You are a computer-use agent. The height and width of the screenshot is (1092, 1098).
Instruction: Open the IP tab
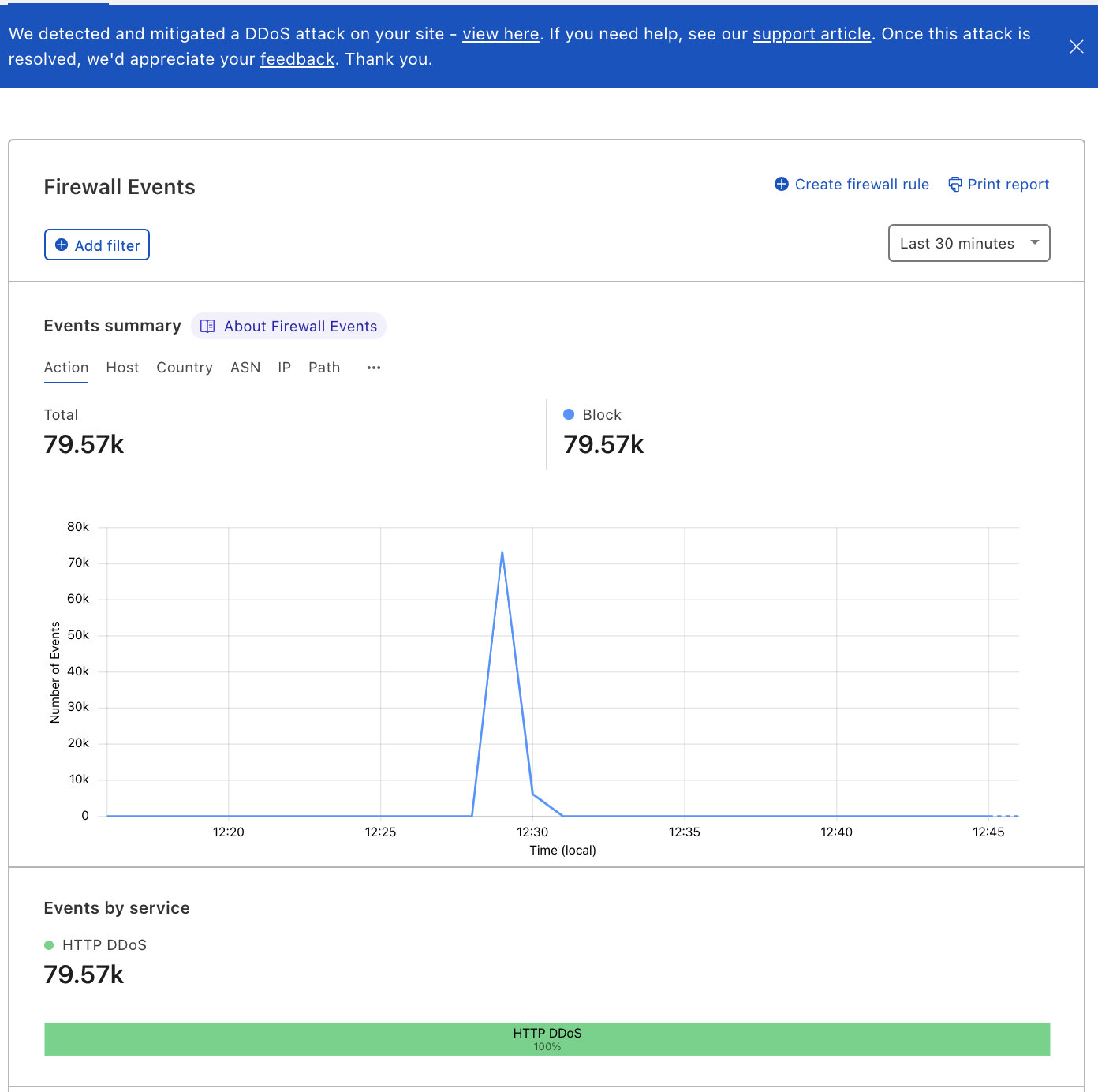pyautogui.click(x=285, y=368)
